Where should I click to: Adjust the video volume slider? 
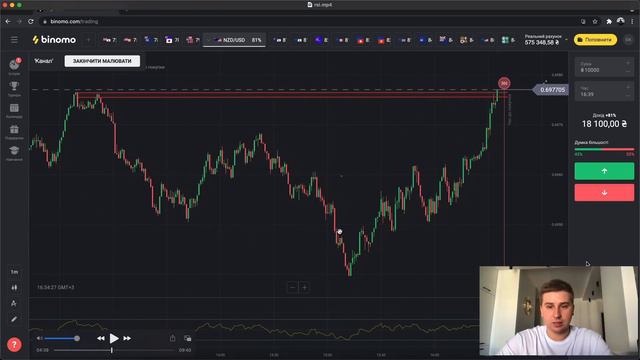click(x=62, y=338)
